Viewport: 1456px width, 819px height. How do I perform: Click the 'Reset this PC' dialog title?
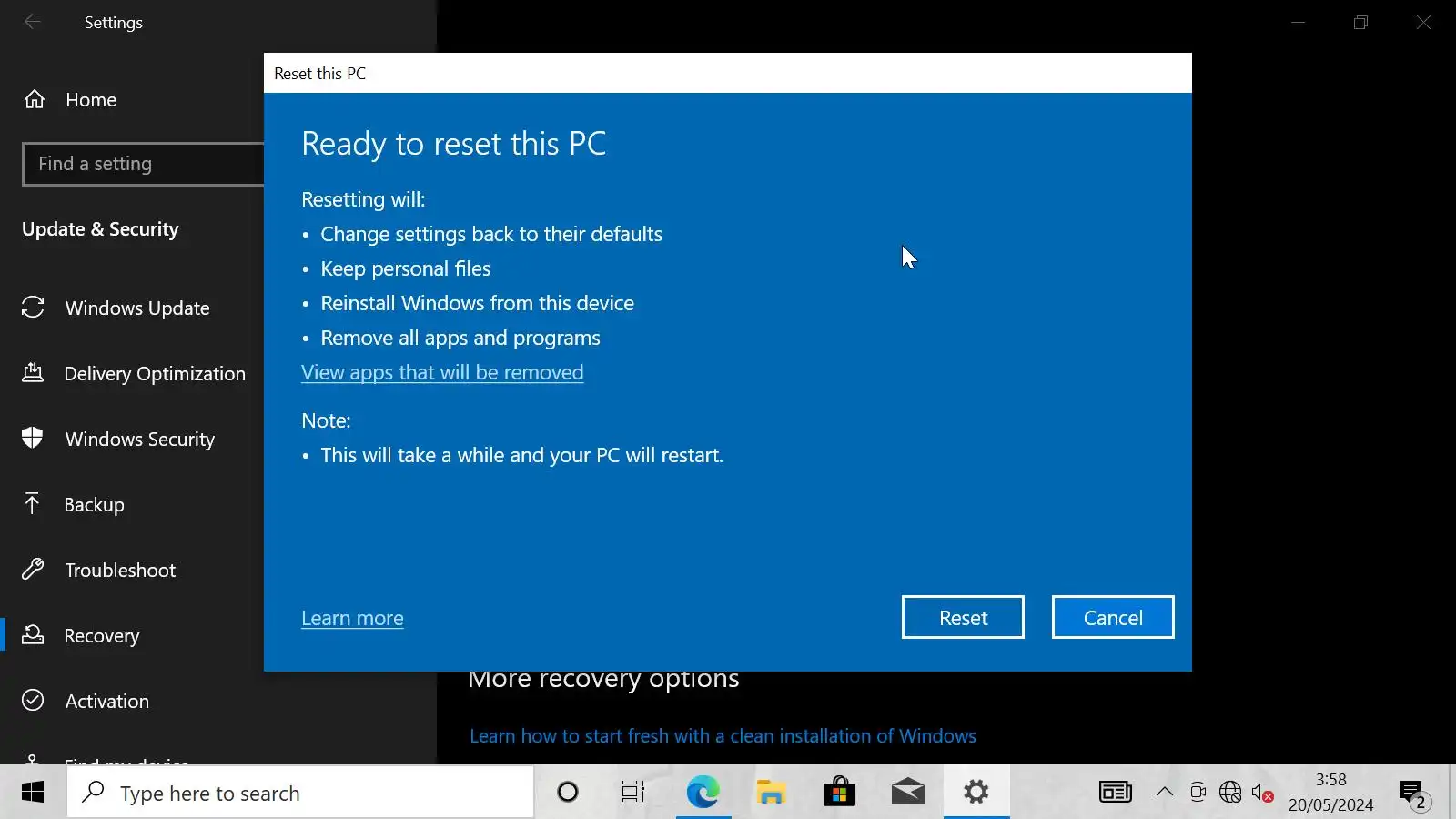[319, 74]
